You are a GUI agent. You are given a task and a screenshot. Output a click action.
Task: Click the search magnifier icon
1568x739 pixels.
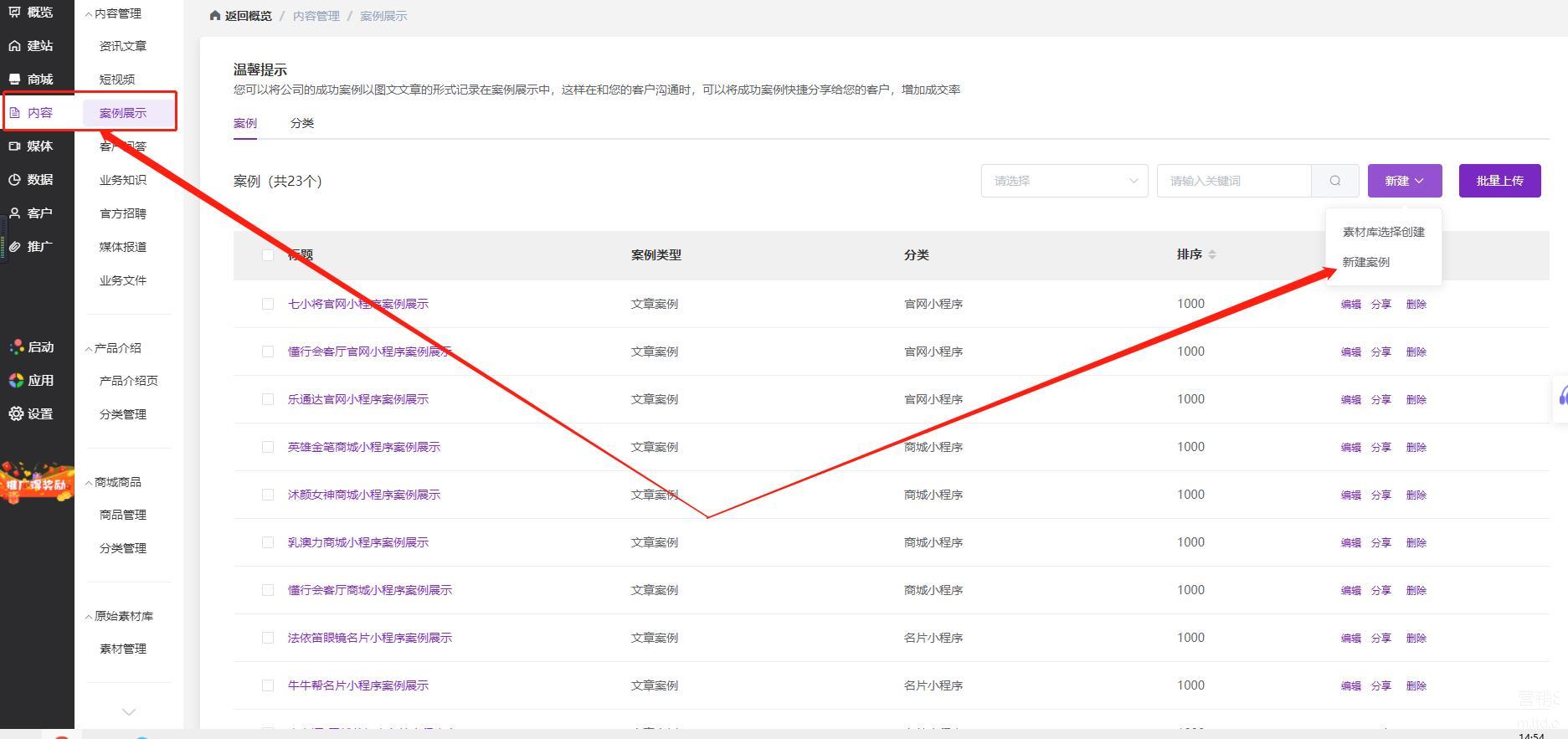point(1334,181)
